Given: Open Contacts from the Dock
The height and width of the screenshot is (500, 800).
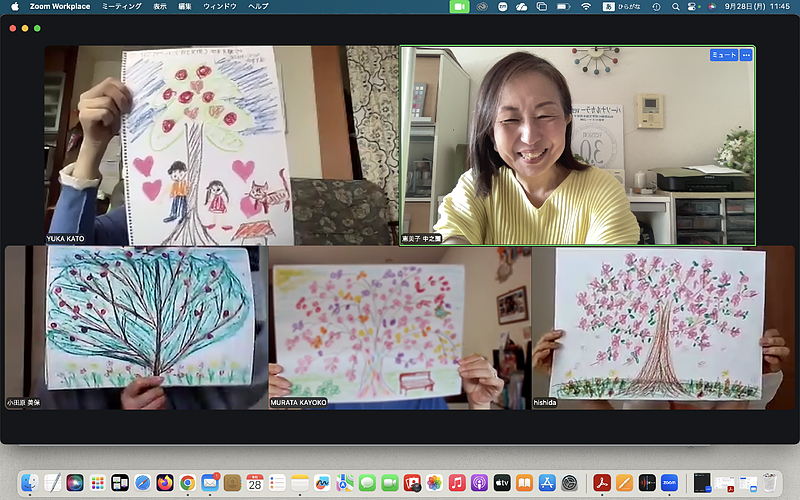Looking at the screenshot, I should tap(232, 482).
